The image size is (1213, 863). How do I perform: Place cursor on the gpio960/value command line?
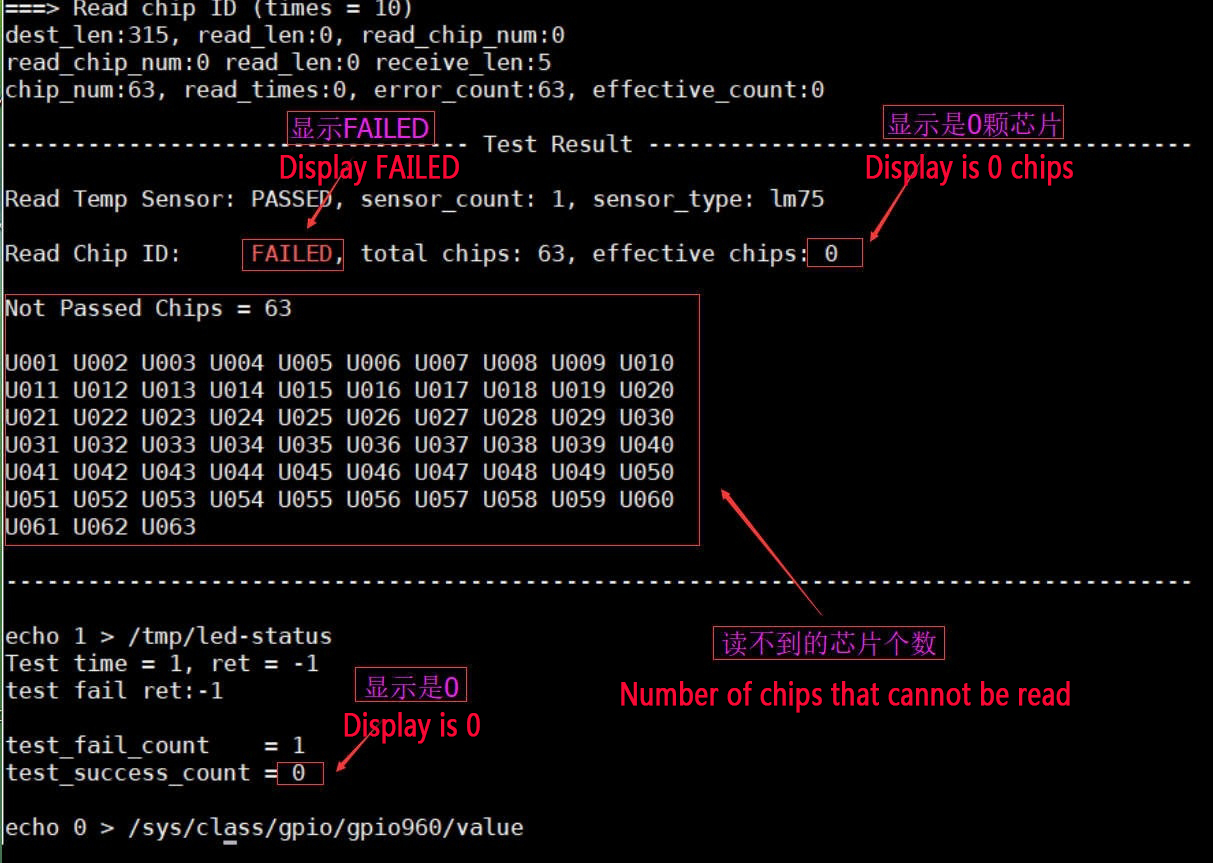(264, 828)
